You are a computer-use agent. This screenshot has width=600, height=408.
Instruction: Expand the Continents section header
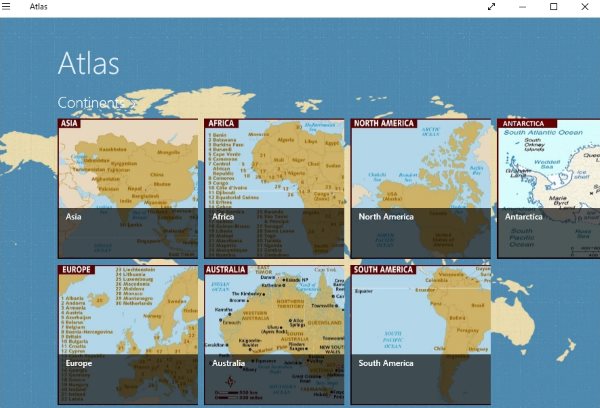point(97,103)
